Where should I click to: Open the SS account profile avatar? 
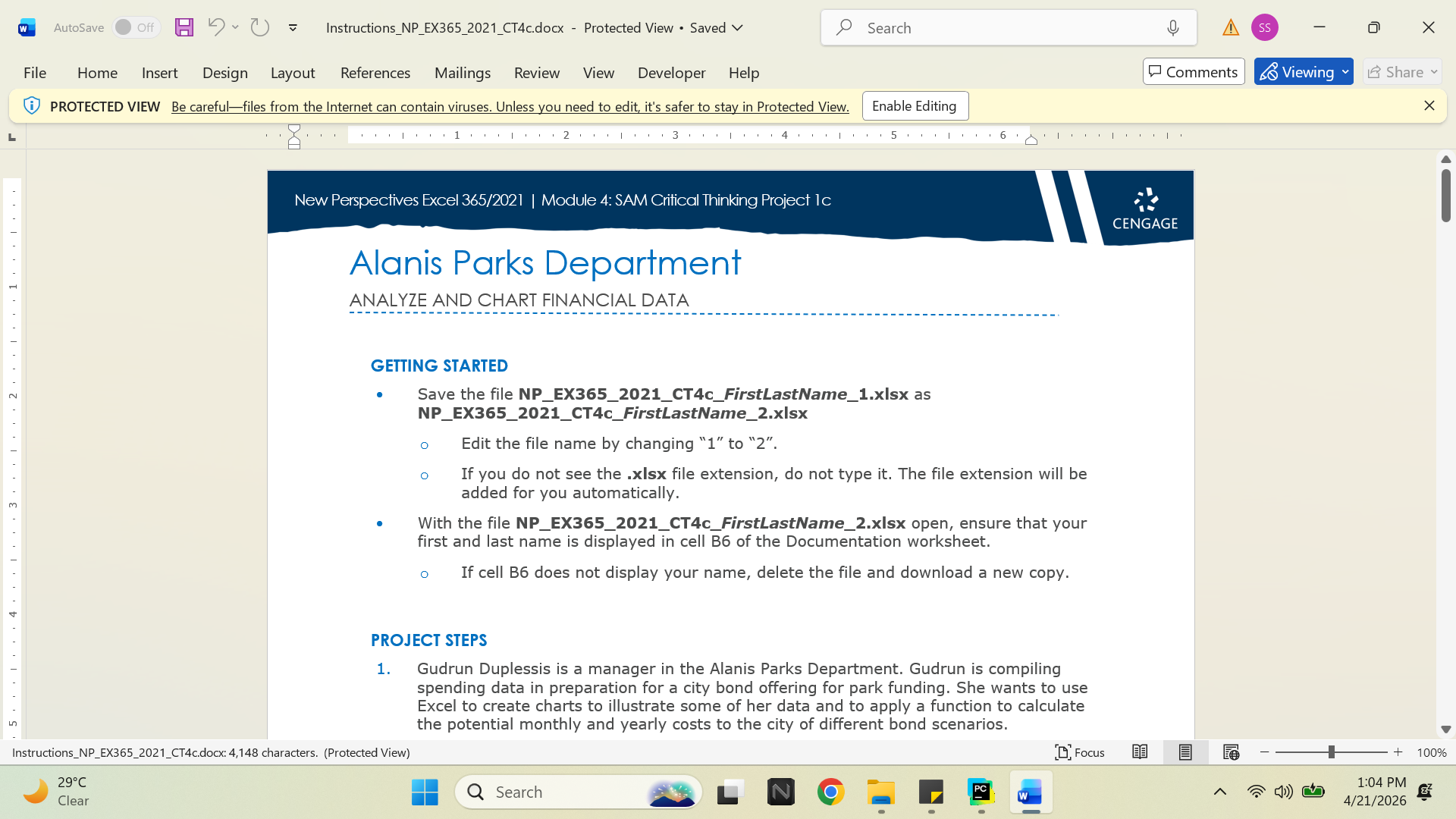(1265, 27)
